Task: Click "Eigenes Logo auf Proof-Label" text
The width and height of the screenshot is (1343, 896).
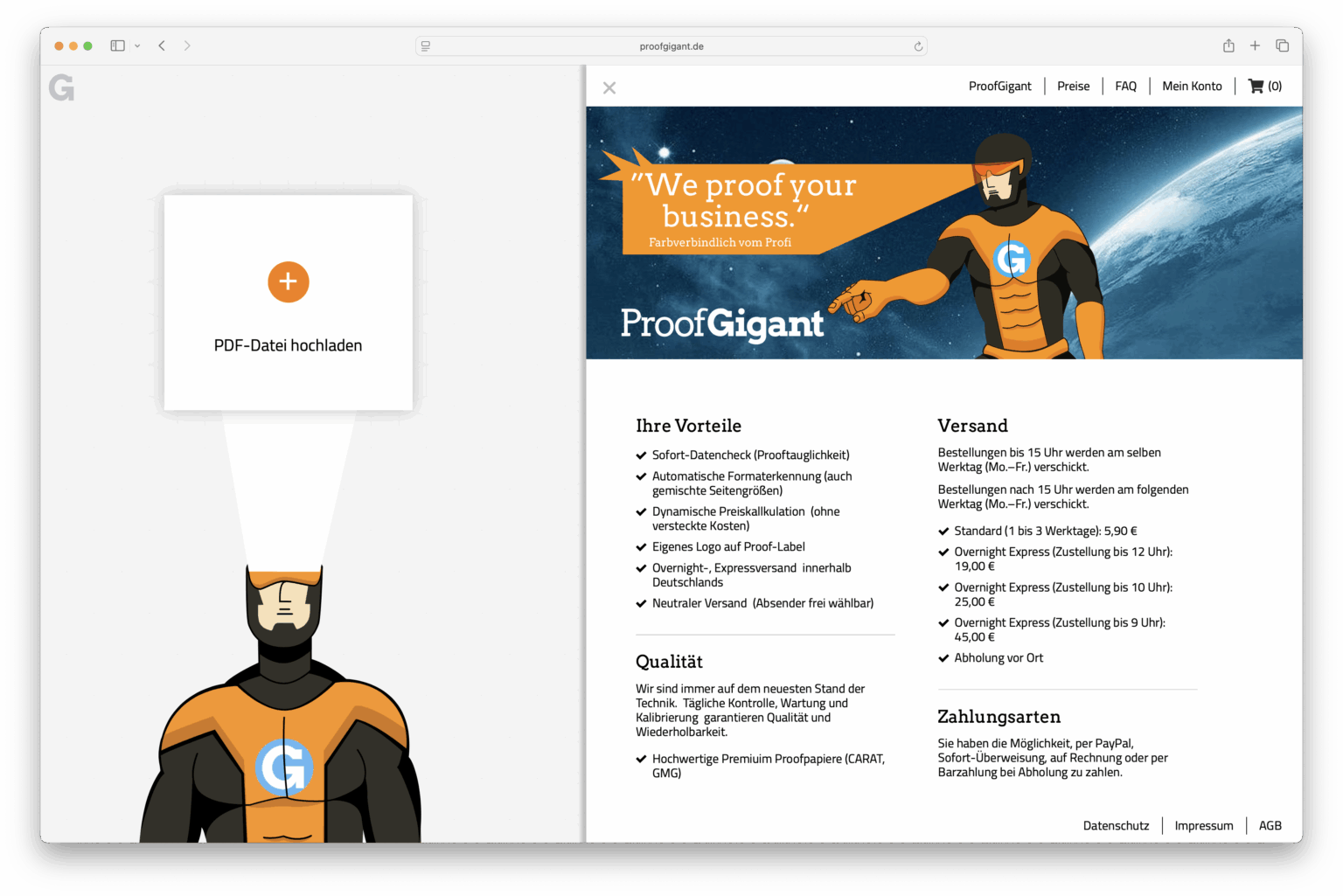Action: 728,546
